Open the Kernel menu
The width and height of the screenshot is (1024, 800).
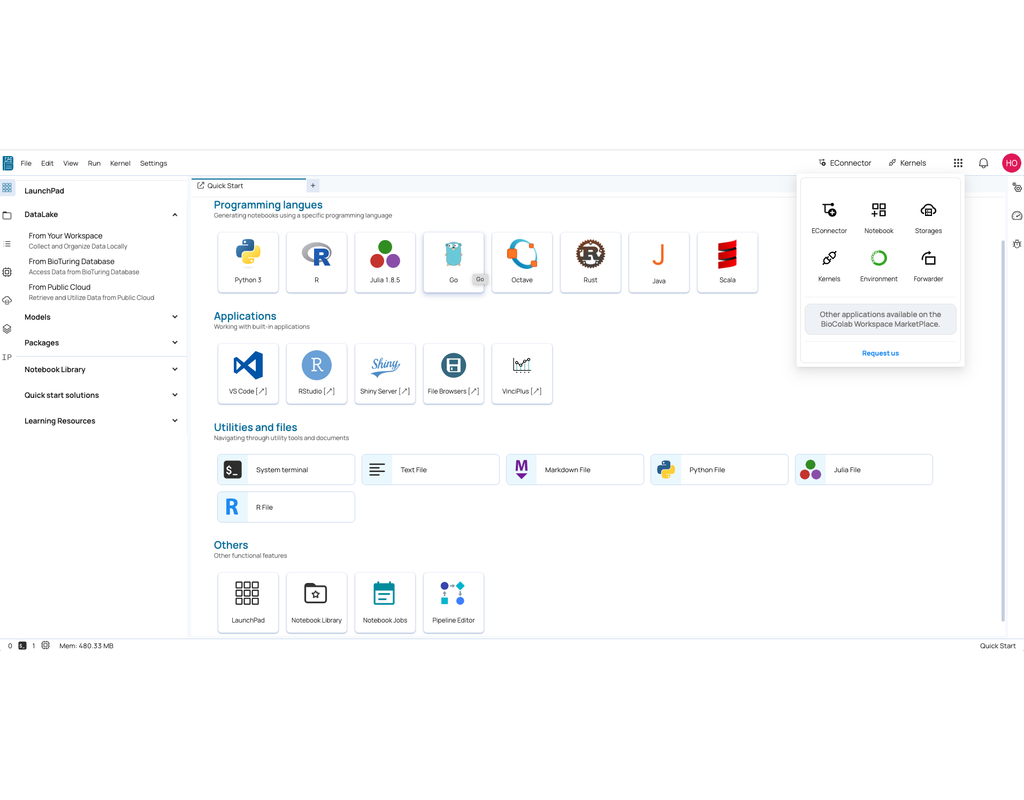coord(120,163)
